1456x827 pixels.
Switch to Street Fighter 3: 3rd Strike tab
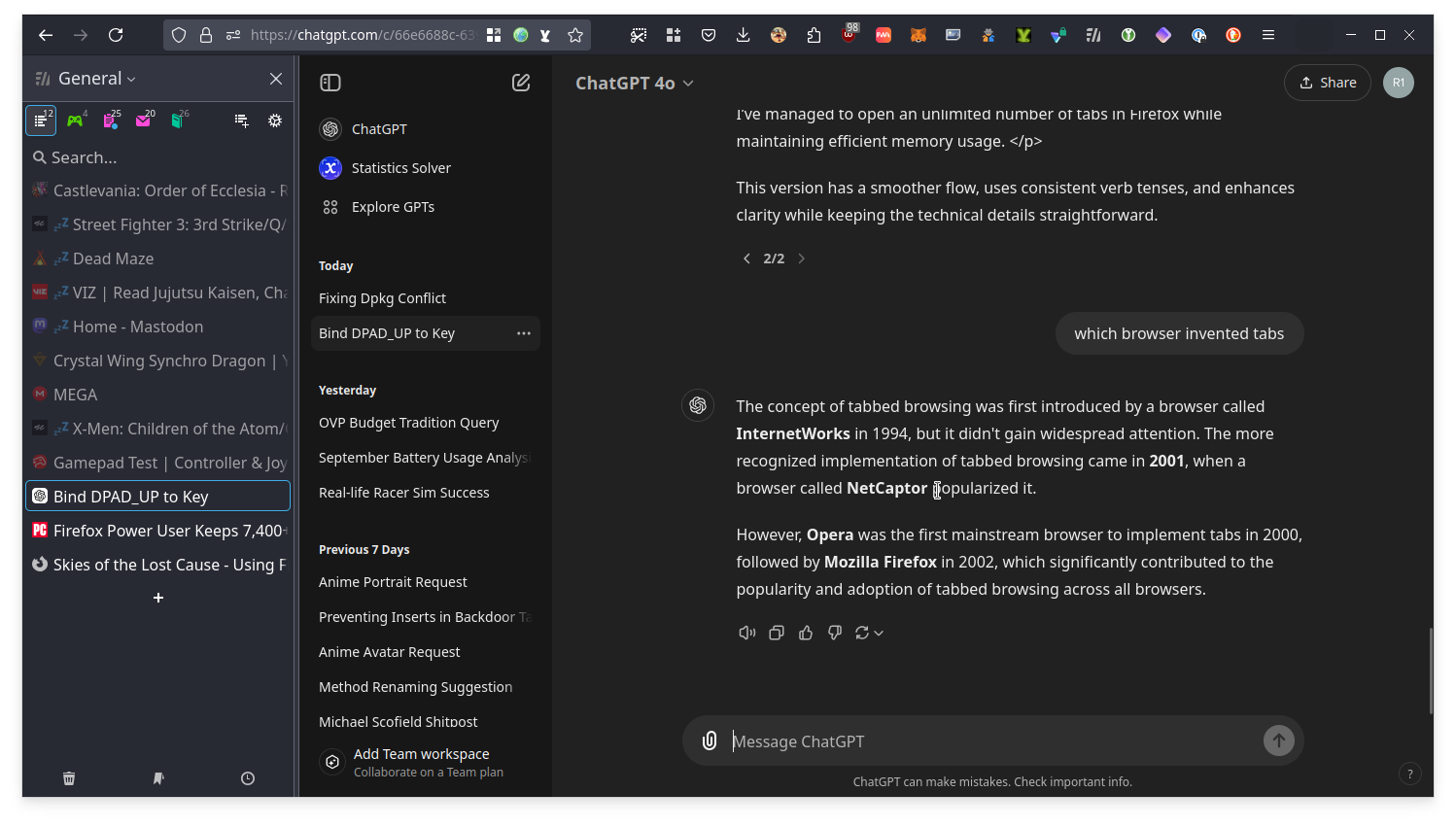[x=158, y=224]
